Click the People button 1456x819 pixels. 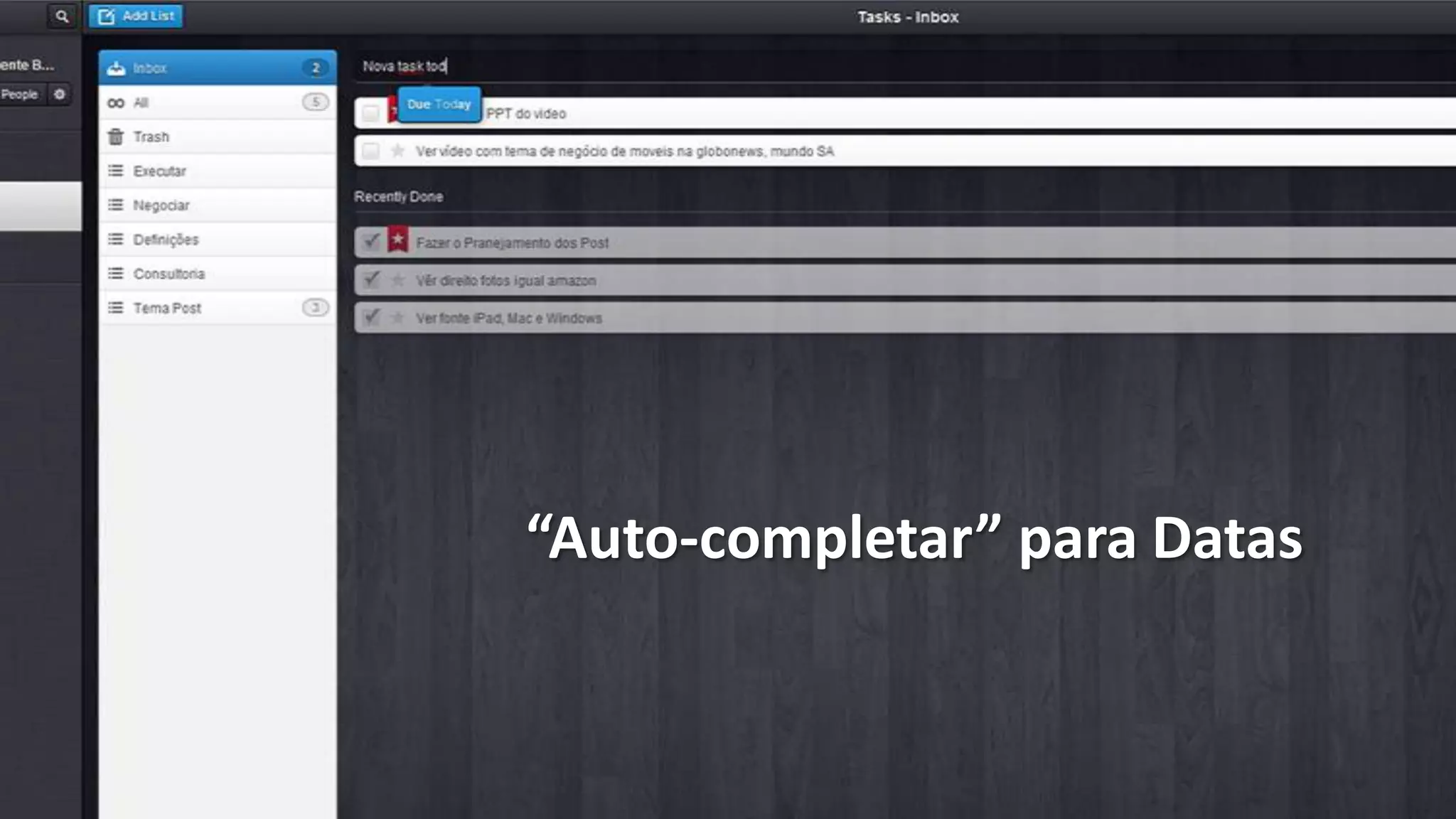(x=21, y=94)
